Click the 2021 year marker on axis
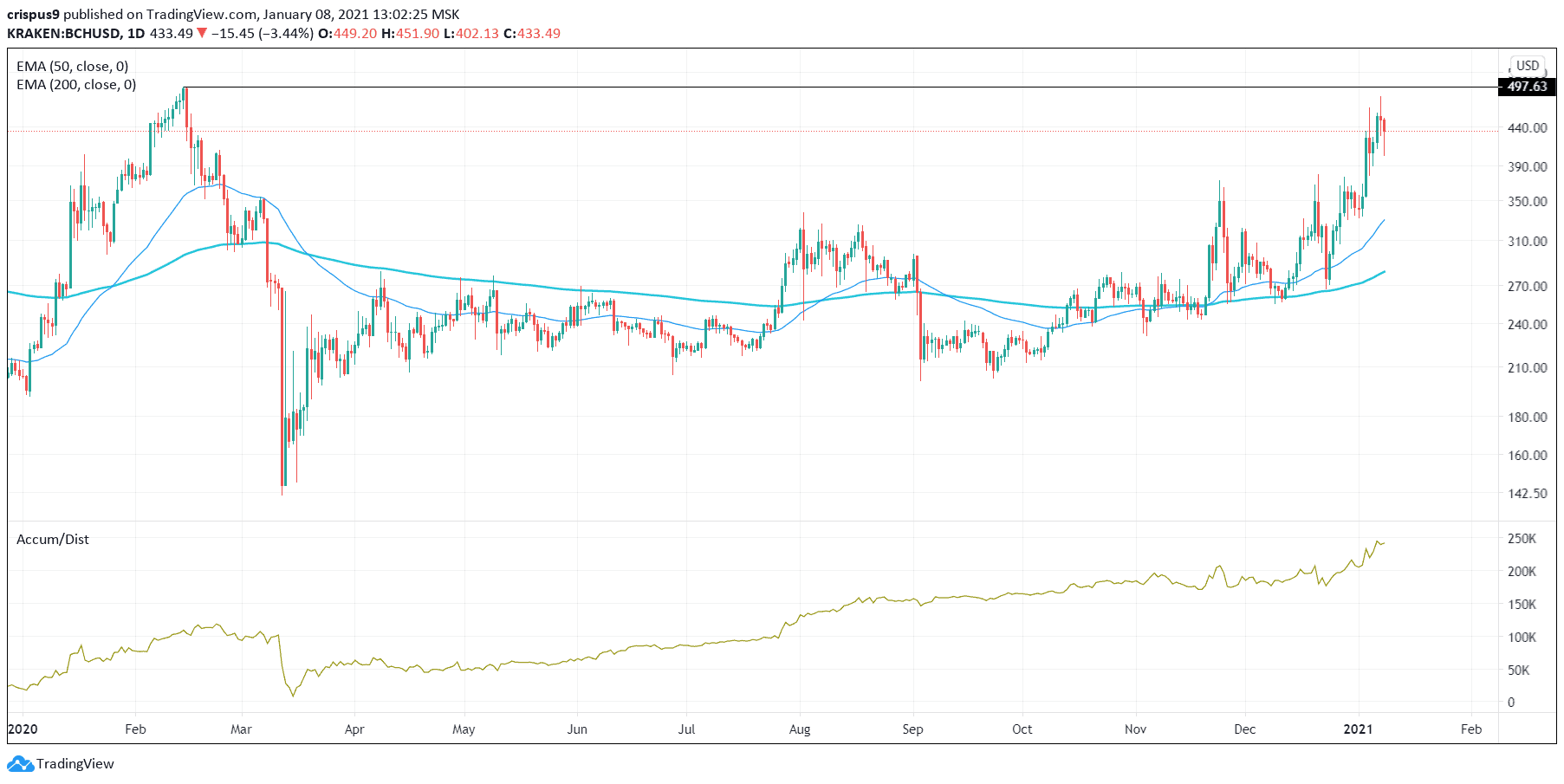 1358,729
